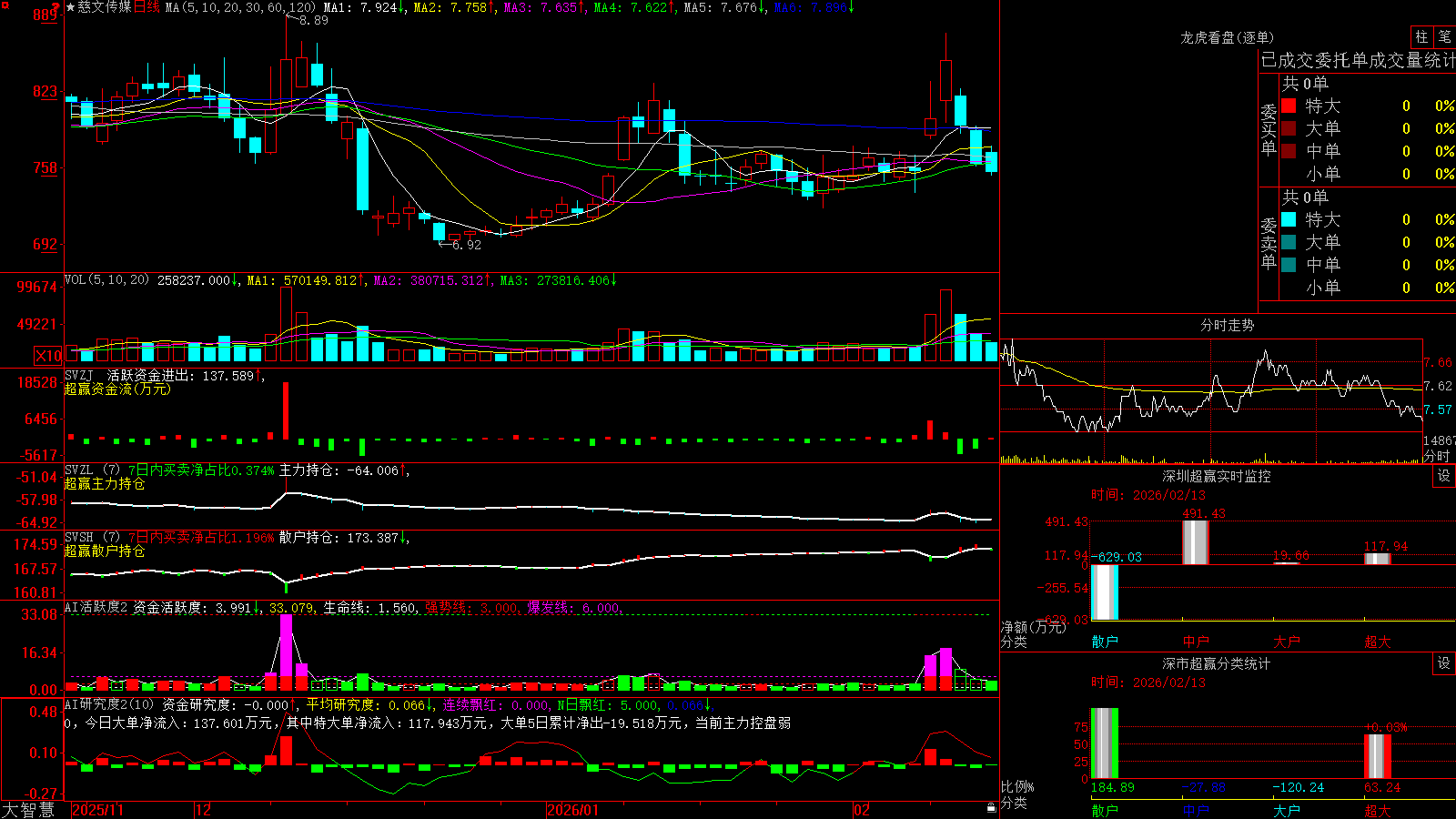Click the 184.89 value in classification stats
The image size is (1456, 819).
pyautogui.click(x=1112, y=787)
